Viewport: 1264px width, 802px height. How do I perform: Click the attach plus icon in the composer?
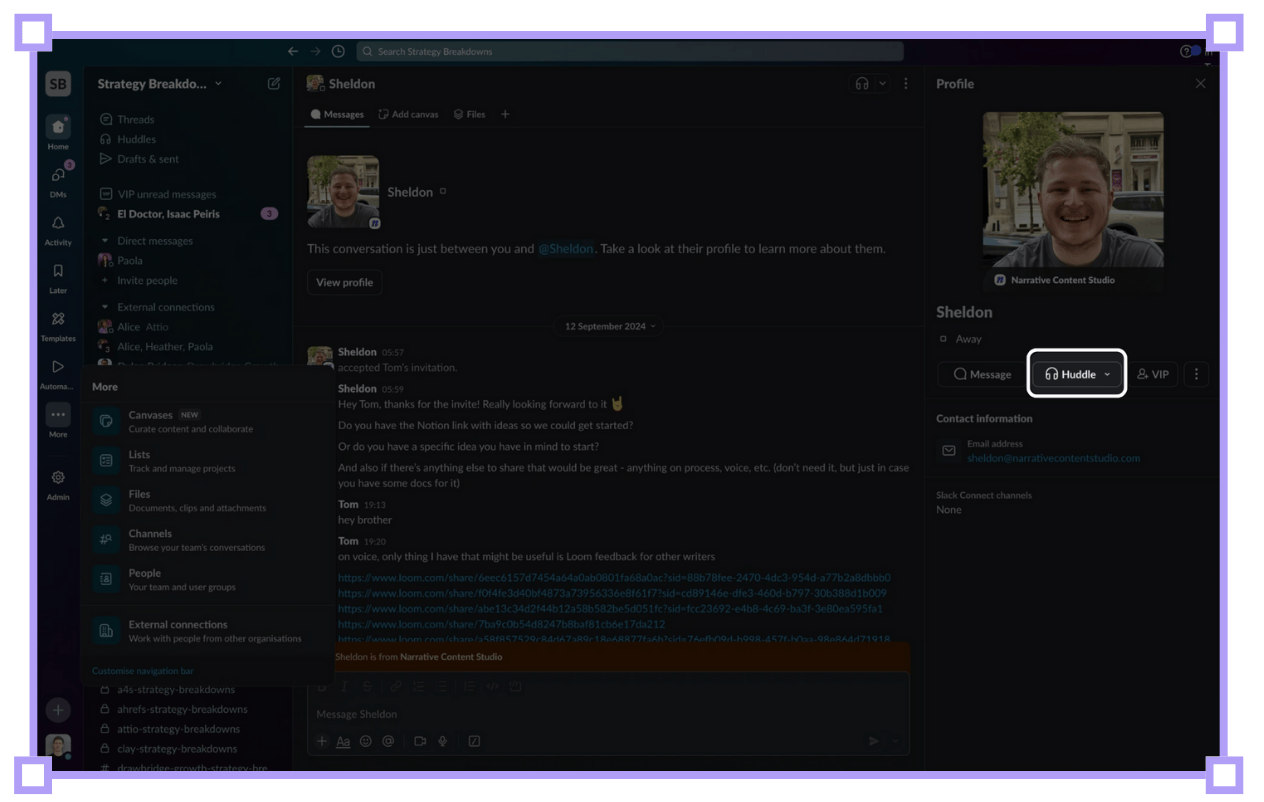[x=322, y=741]
